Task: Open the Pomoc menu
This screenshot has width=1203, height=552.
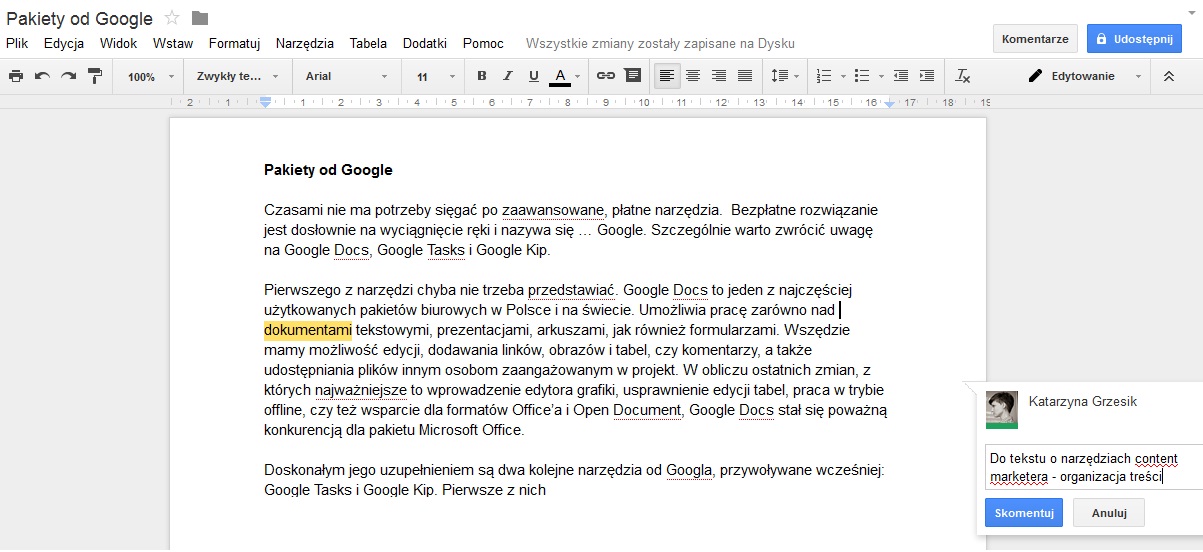Action: coord(483,44)
